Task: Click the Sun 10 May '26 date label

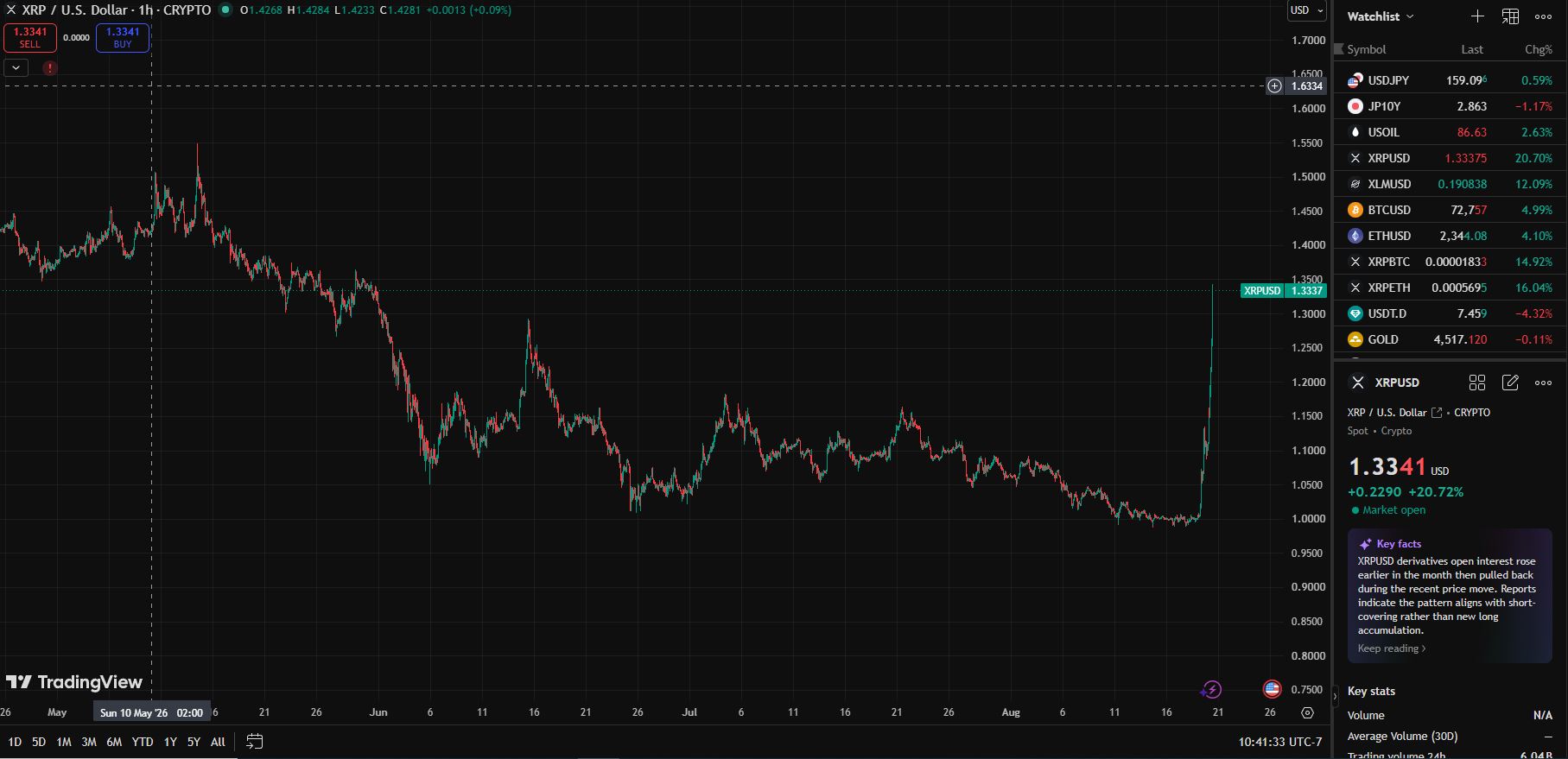Action: [x=152, y=712]
